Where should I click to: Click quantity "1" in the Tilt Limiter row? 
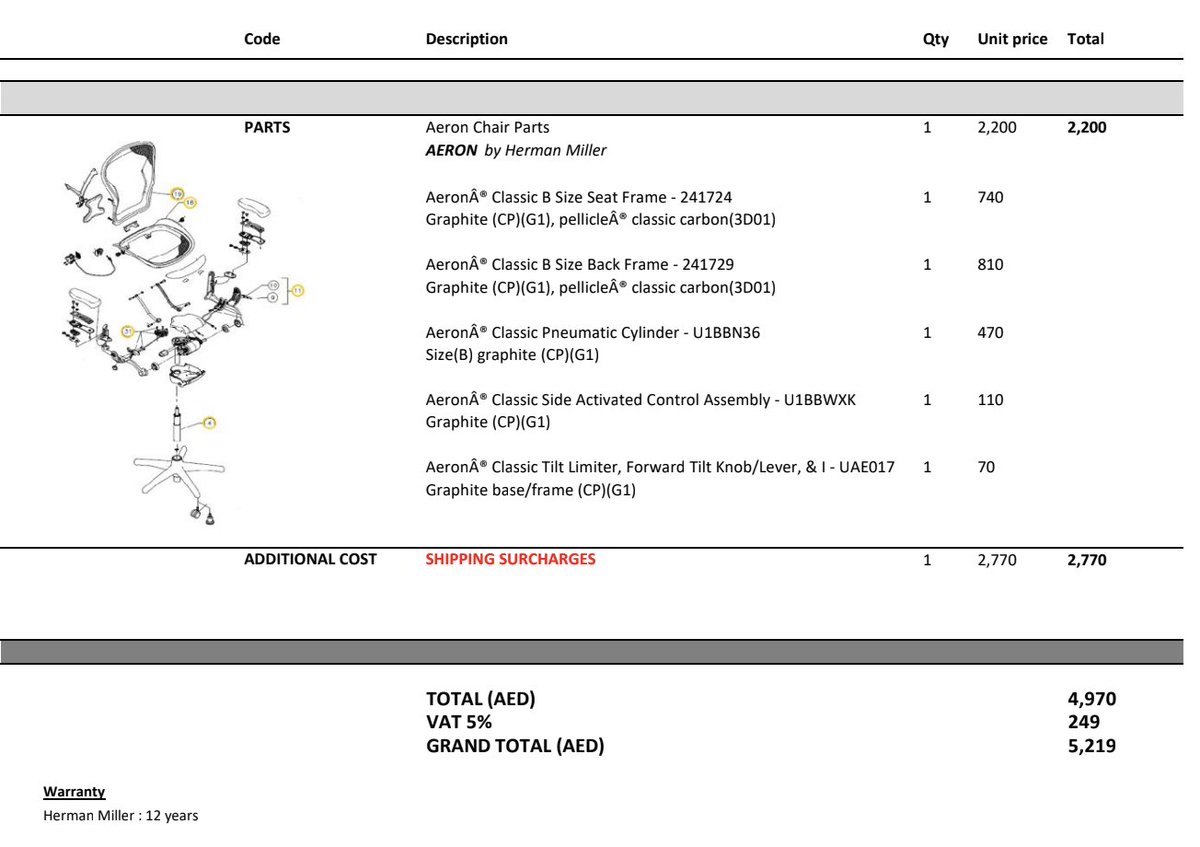[x=927, y=467]
